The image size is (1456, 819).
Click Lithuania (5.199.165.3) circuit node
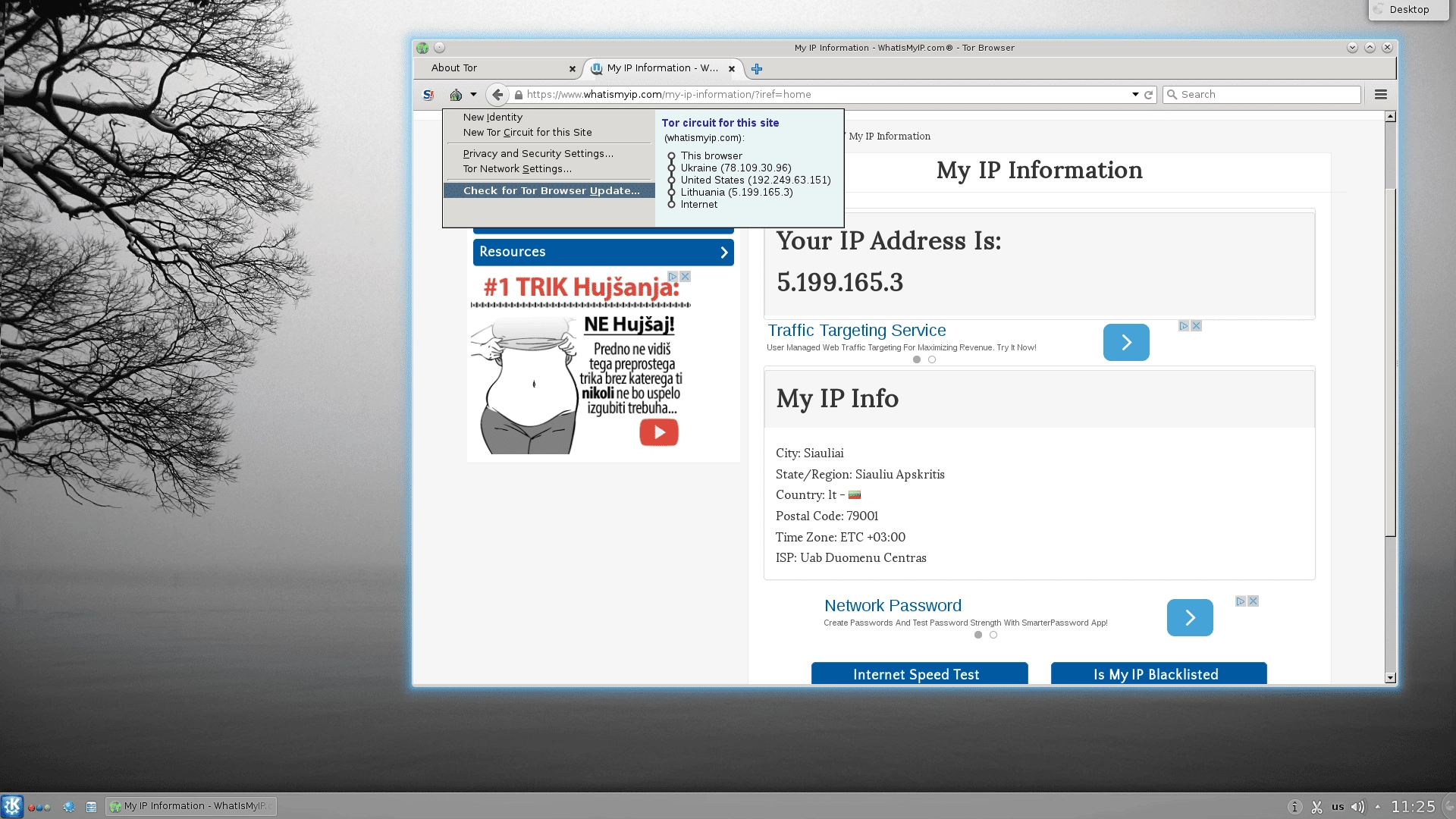pos(736,193)
